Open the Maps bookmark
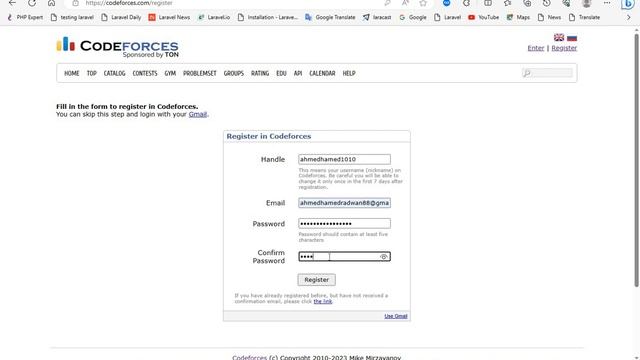 [x=518, y=17]
